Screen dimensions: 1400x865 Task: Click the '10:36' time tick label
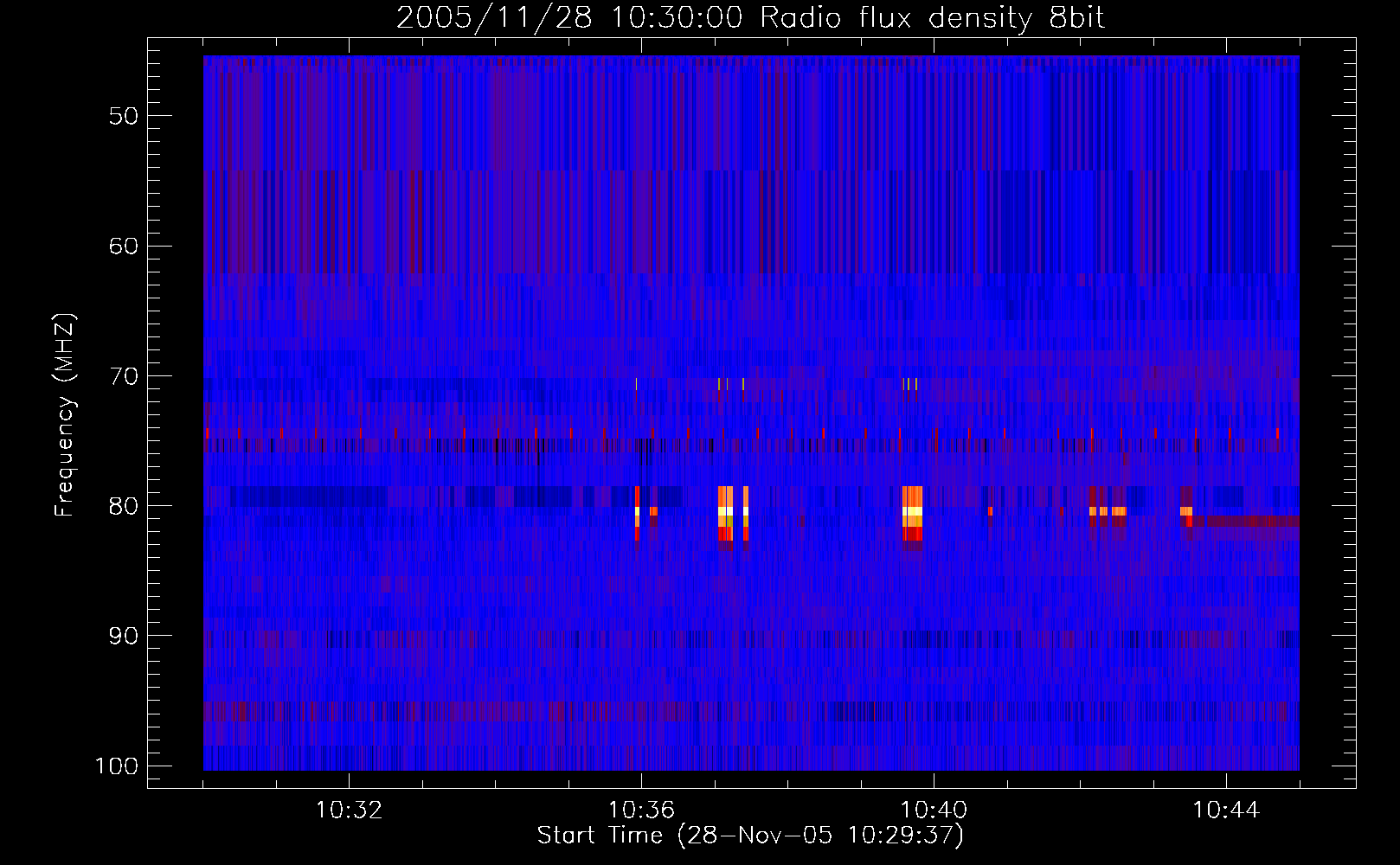tap(641, 811)
